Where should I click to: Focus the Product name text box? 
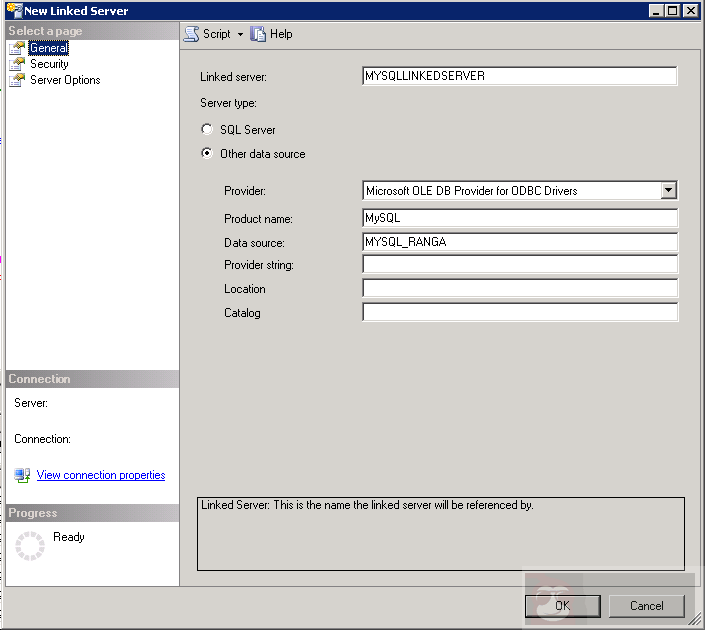(519, 218)
